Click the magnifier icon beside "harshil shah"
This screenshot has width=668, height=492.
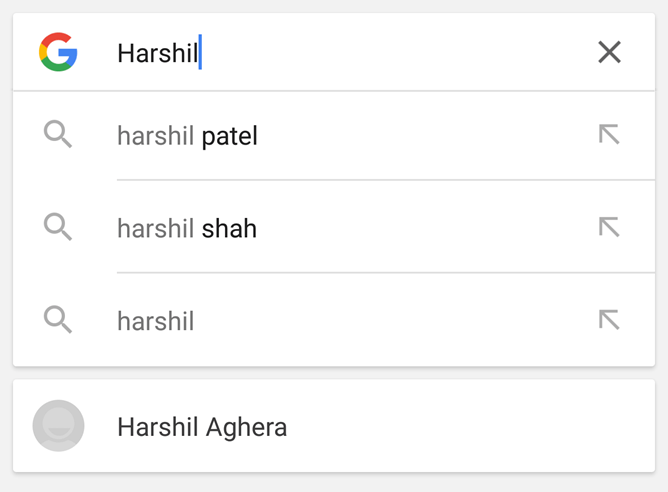(x=58, y=228)
